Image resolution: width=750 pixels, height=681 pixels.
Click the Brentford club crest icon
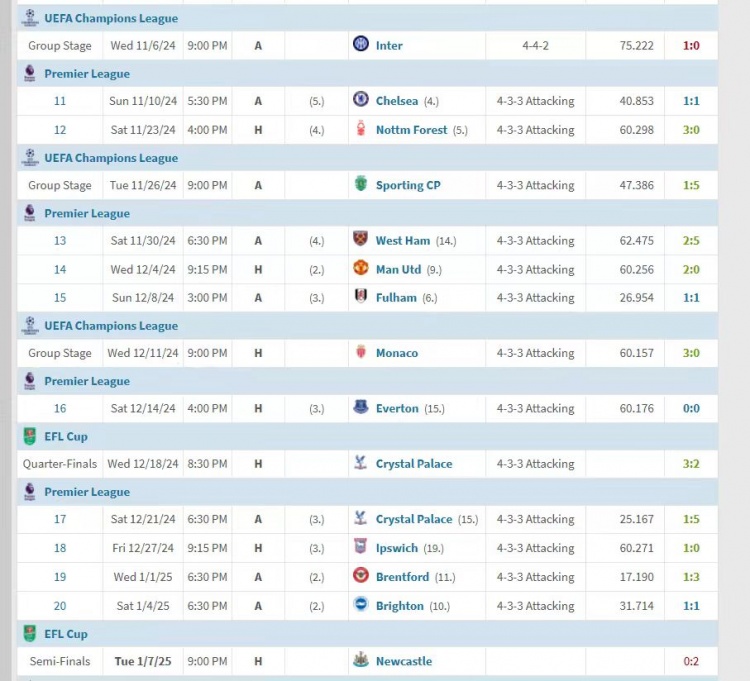[361, 575]
